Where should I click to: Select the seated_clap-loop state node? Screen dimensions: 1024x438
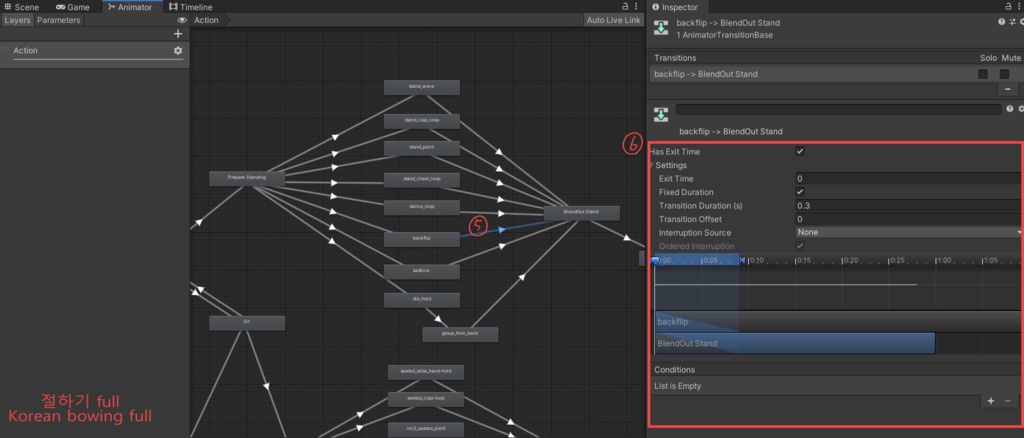point(426,399)
